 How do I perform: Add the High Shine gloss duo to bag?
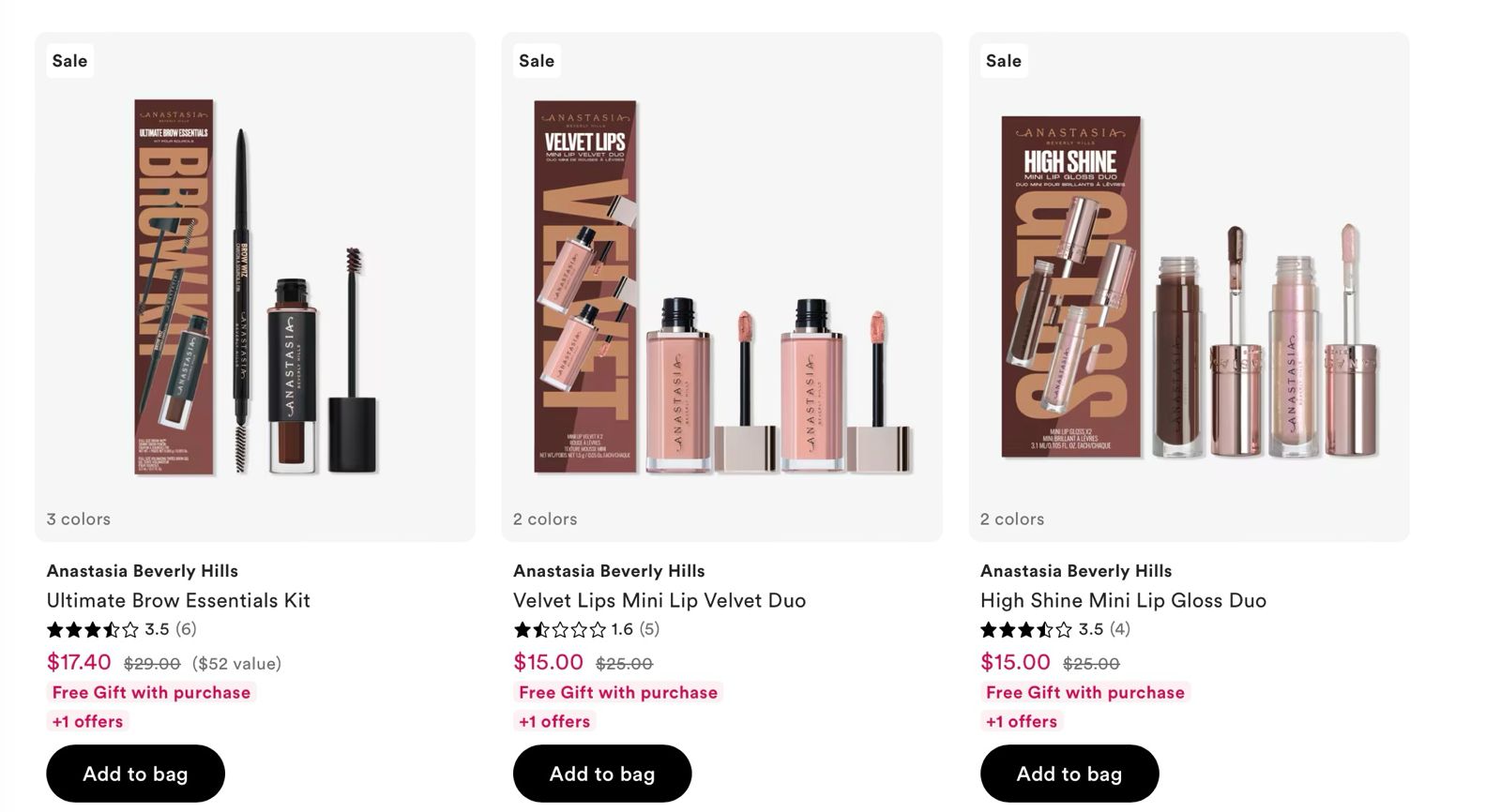tap(1069, 774)
